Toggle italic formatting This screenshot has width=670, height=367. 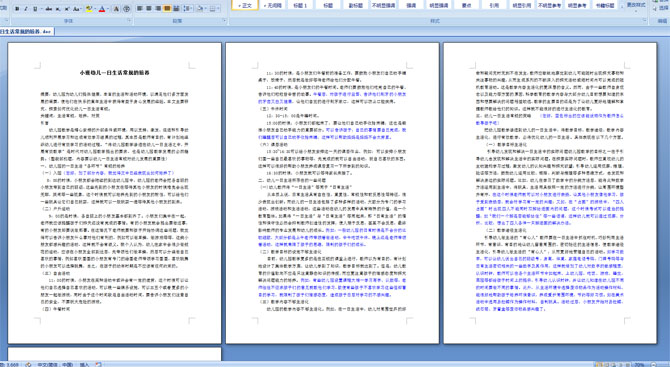click(26, 9)
